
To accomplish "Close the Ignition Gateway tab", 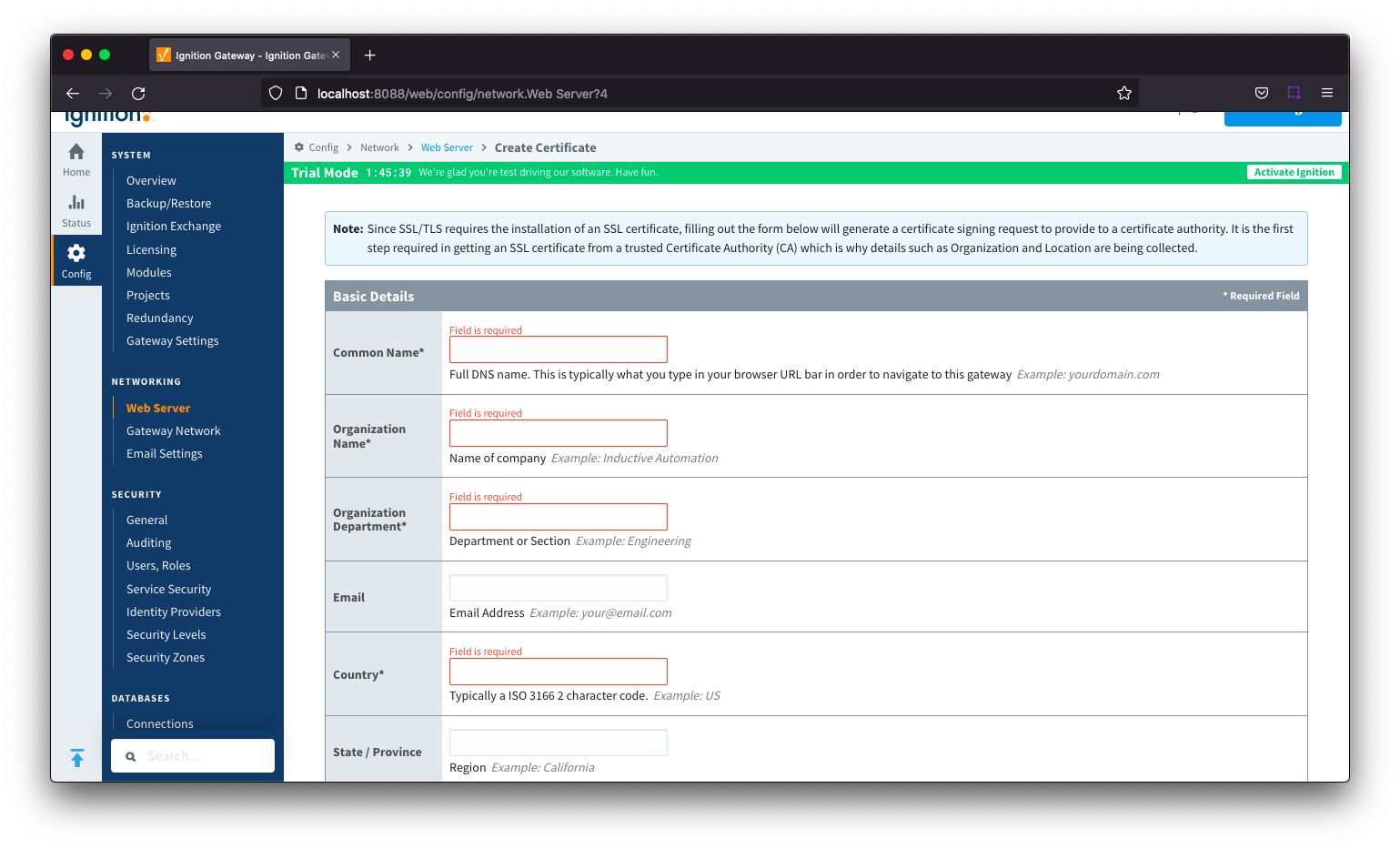I will 336,55.
